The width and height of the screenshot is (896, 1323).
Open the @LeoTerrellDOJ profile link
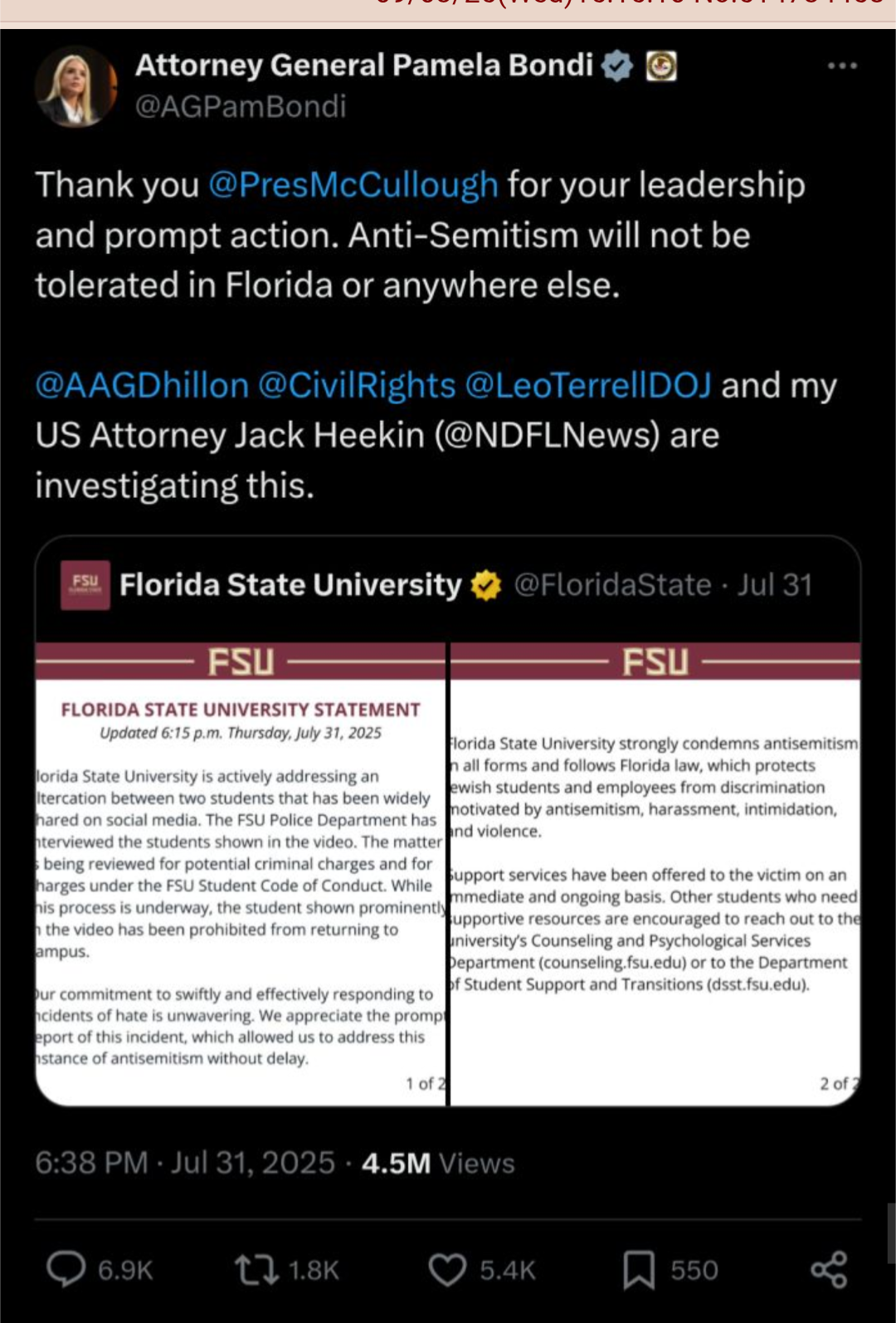pyautogui.click(x=588, y=386)
